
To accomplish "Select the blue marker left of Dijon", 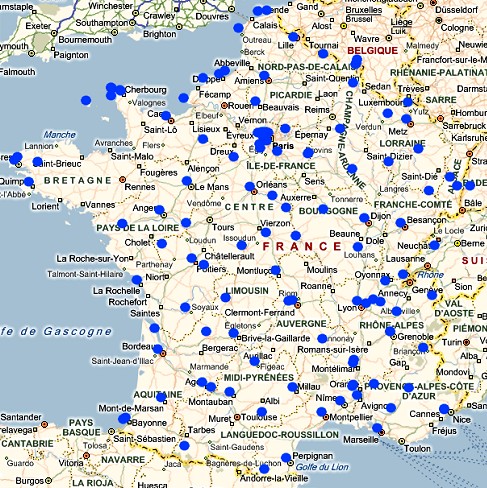I will tap(364, 218).
